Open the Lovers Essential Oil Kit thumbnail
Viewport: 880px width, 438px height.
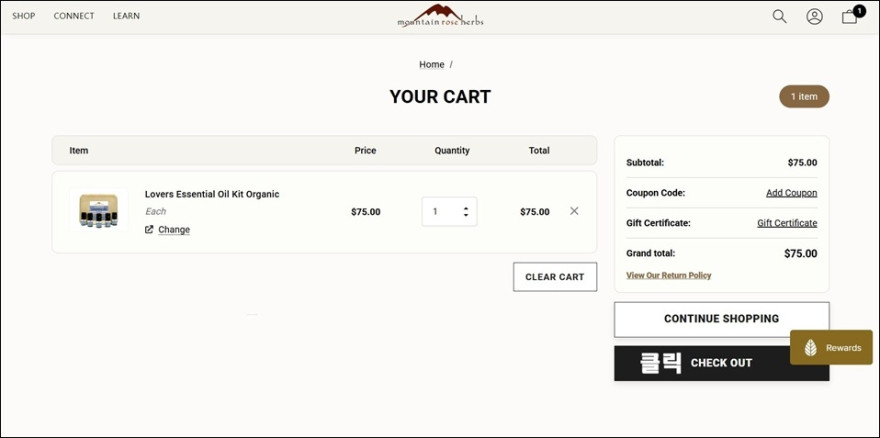[x=99, y=210]
